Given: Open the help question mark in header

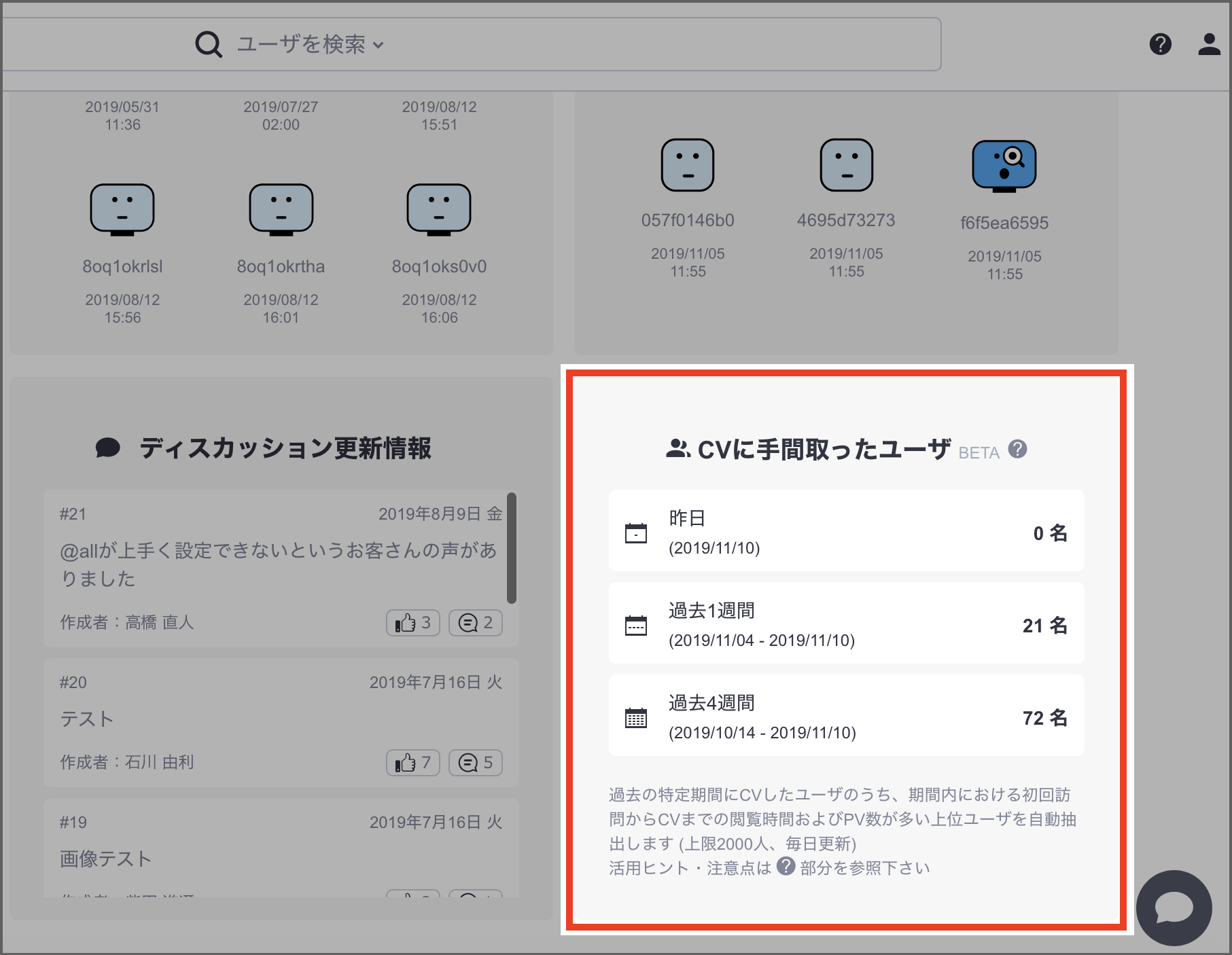Looking at the screenshot, I should 1160,44.
